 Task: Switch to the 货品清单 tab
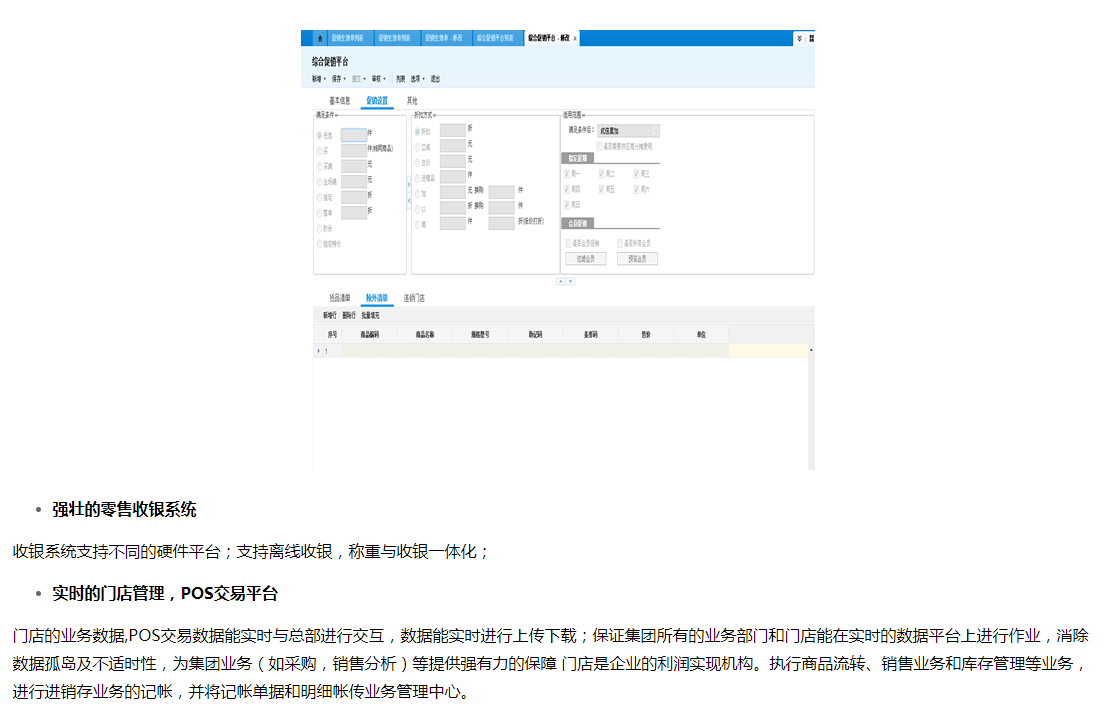coord(339,298)
